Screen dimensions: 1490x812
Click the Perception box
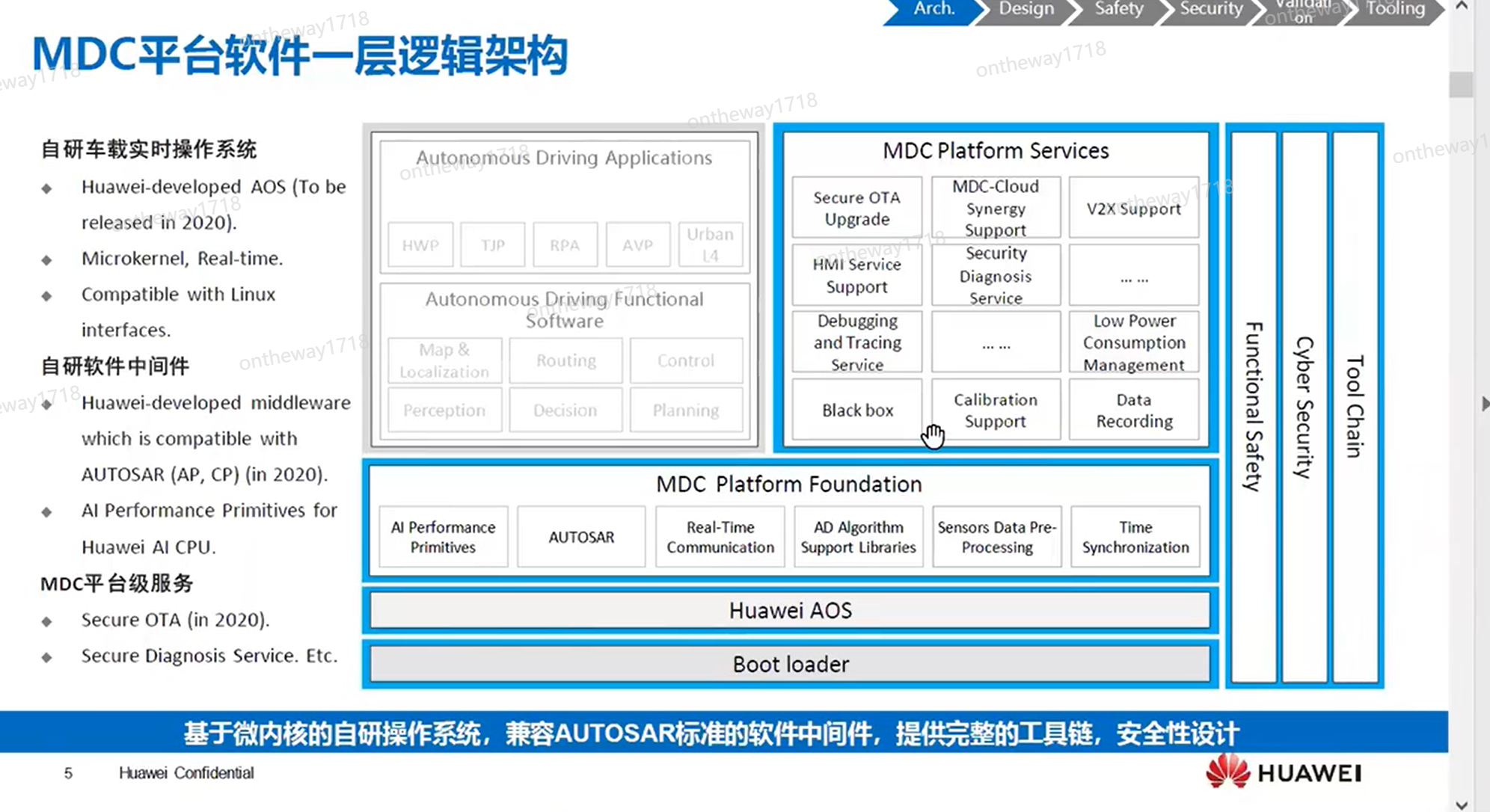point(444,410)
